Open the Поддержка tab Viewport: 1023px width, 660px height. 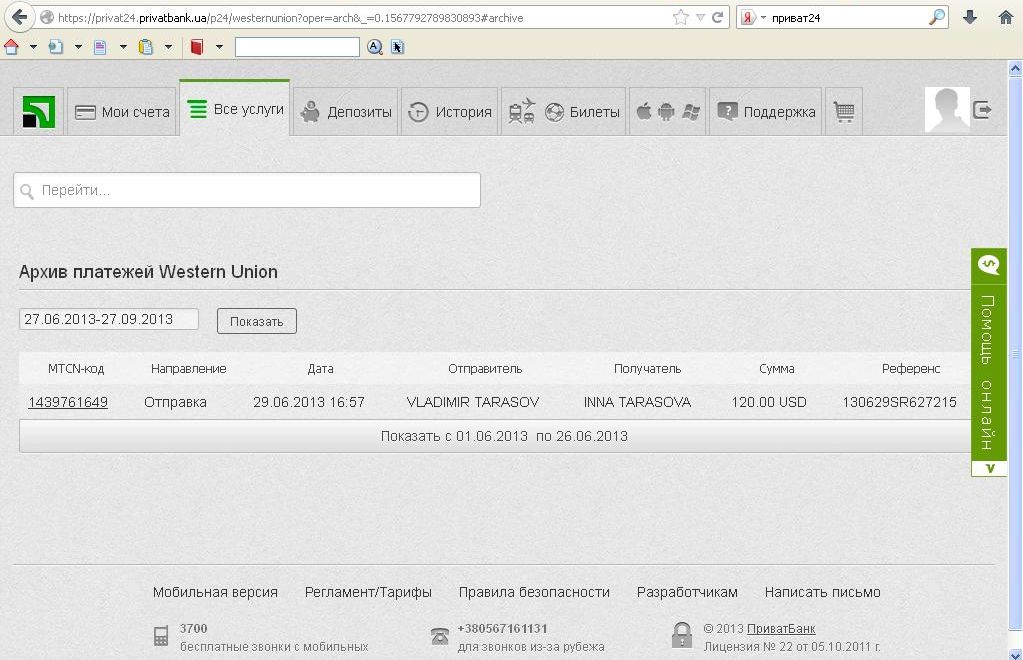coord(767,112)
